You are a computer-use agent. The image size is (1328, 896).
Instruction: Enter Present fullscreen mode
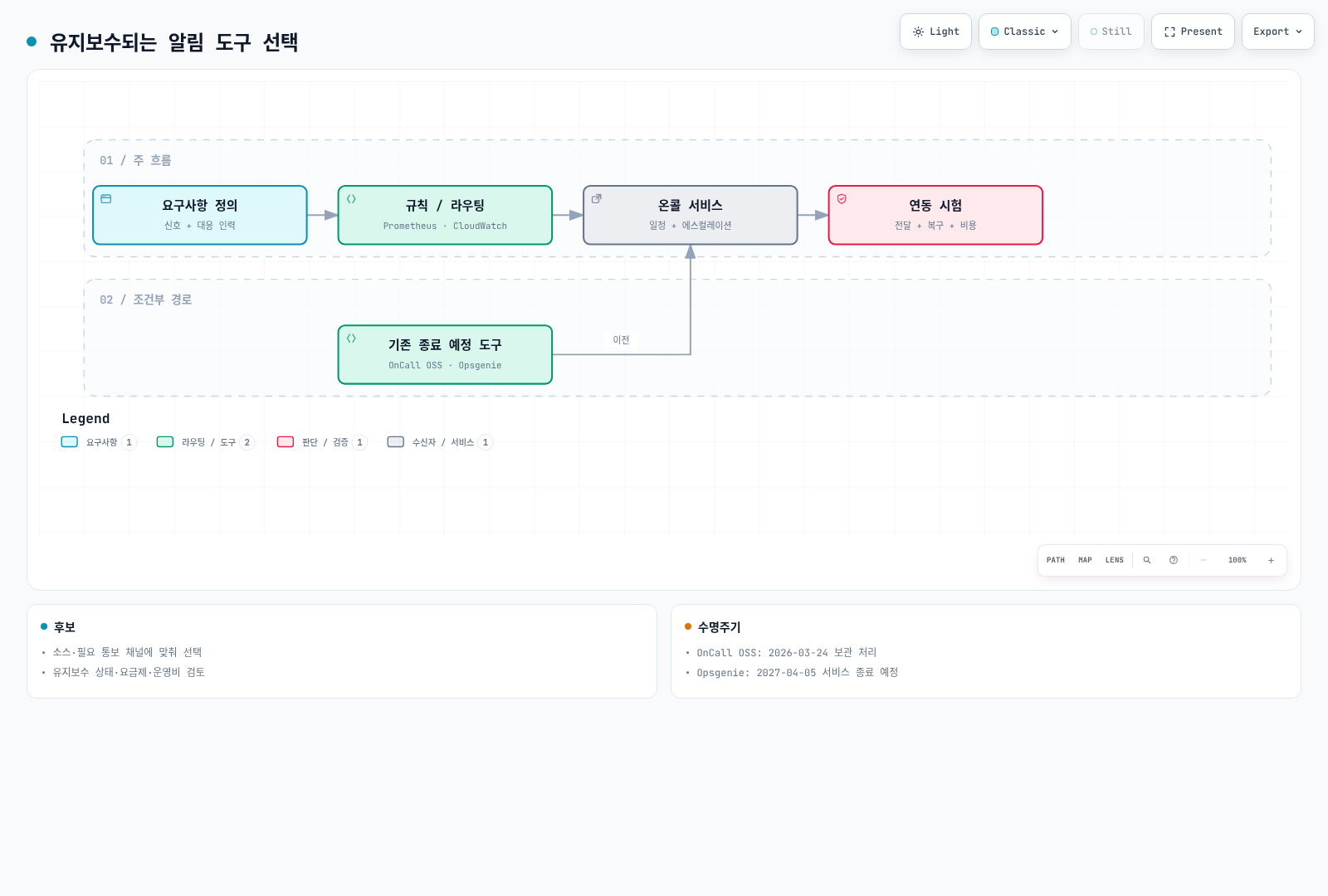1193,32
